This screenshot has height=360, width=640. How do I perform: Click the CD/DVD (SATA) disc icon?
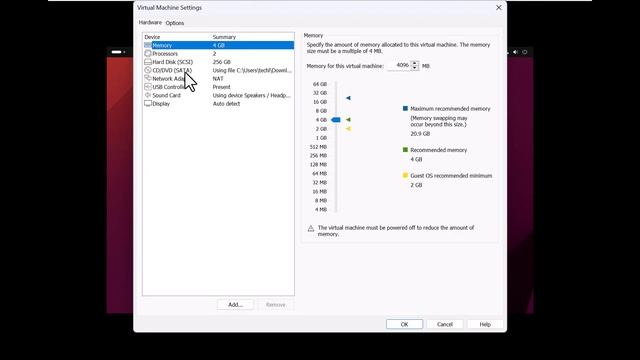[148, 70]
